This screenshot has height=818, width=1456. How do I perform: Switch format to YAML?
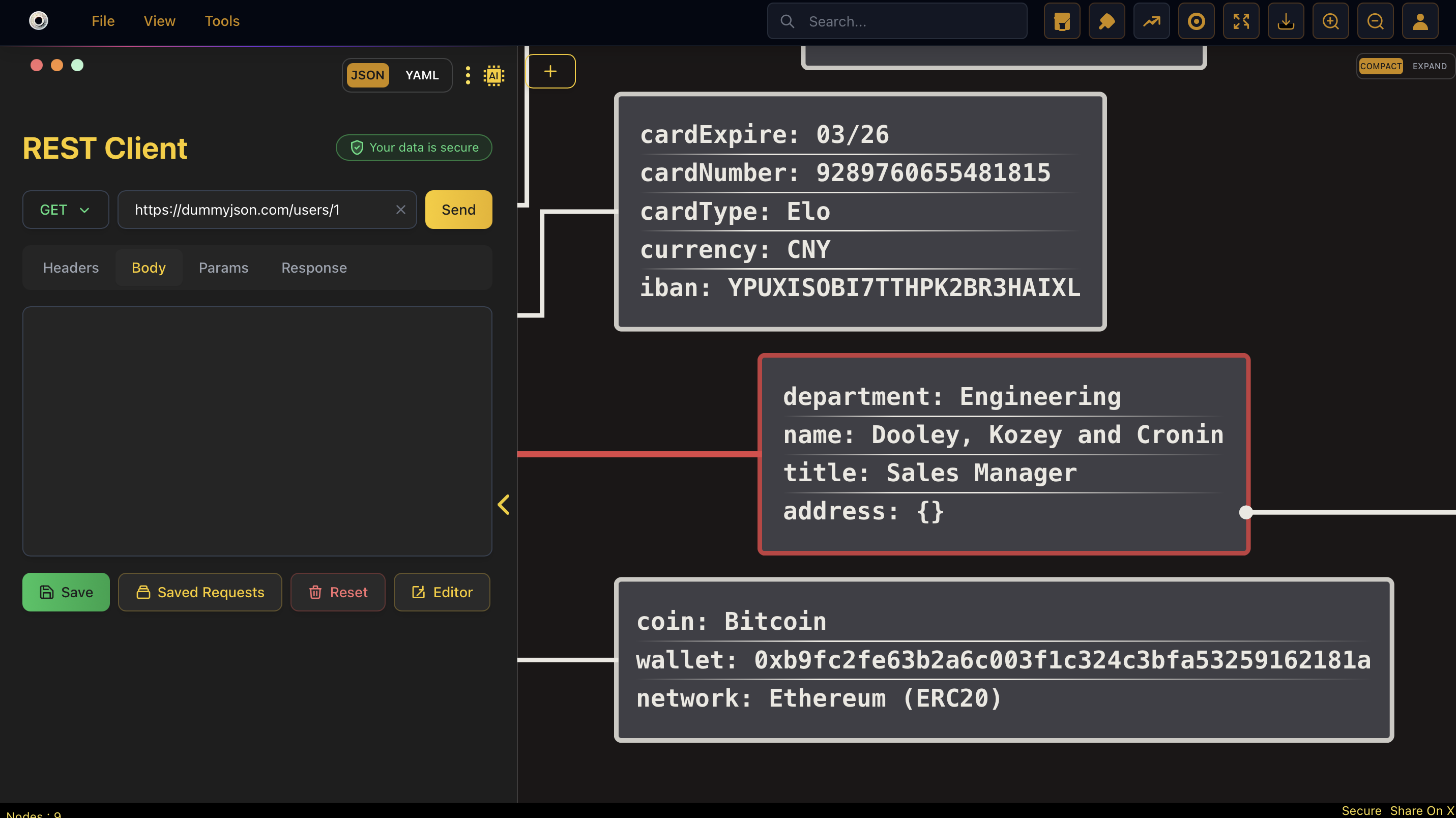point(422,75)
